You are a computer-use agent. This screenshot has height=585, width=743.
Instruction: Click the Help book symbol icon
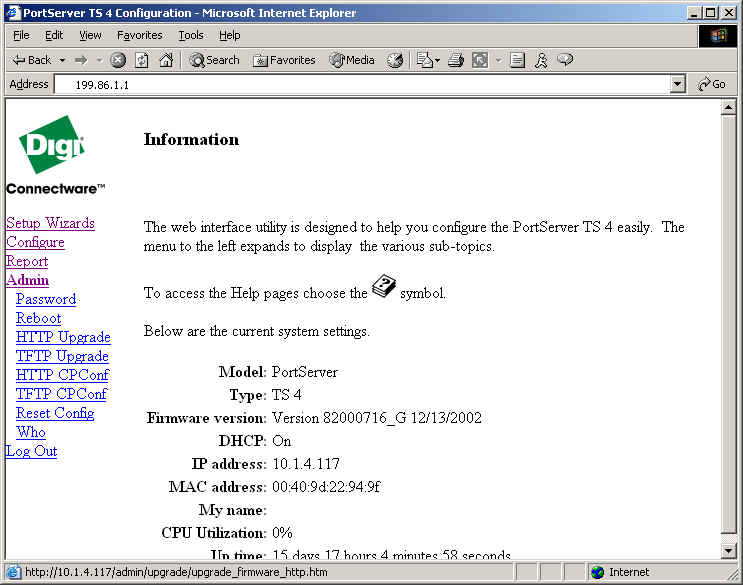pos(384,288)
